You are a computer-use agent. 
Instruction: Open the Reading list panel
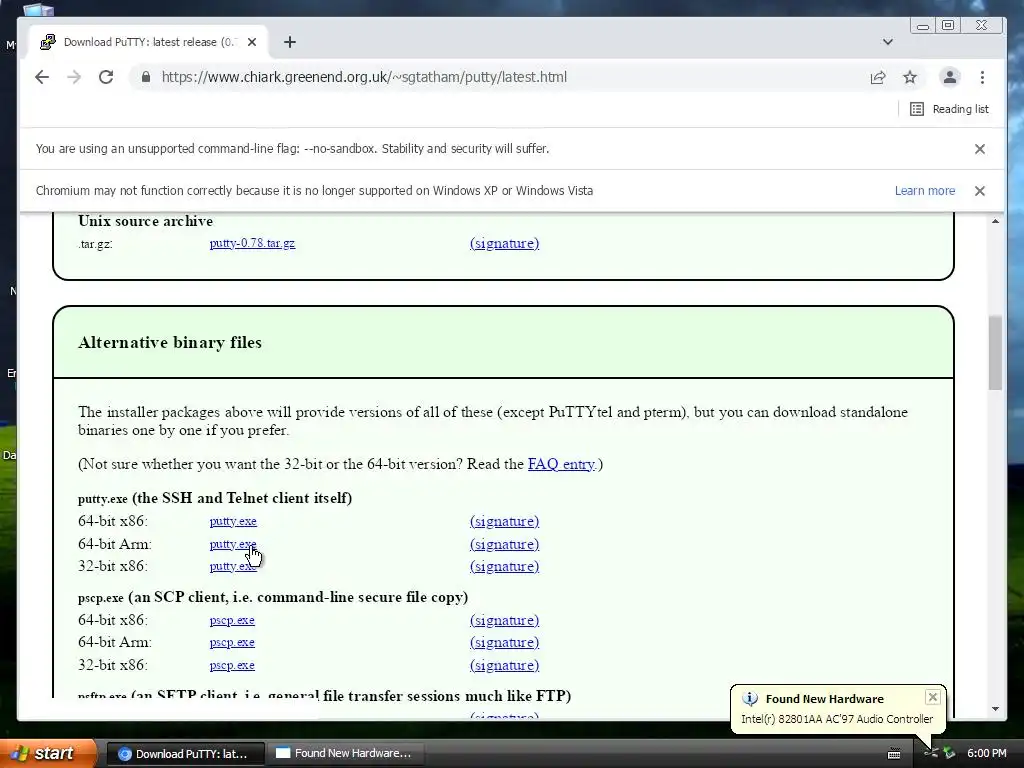pyautogui.click(x=949, y=109)
